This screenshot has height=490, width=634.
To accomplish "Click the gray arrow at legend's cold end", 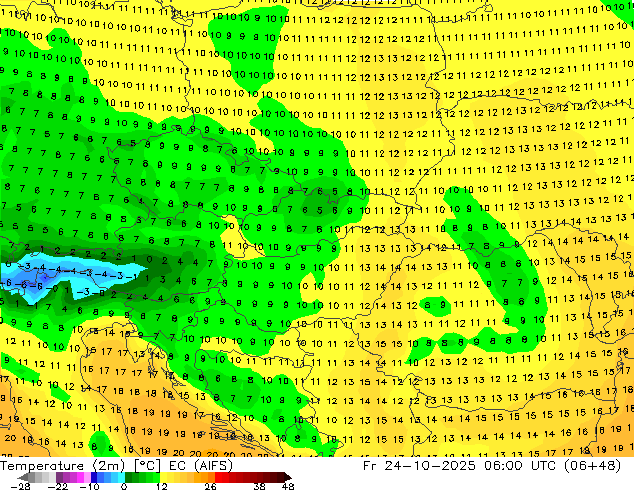I will [22, 477].
